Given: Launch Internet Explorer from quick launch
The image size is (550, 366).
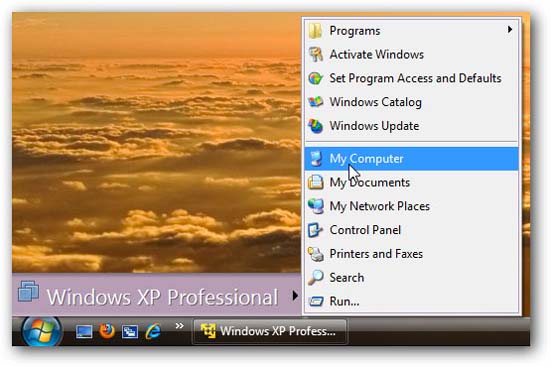Looking at the screenshot, I should click(153, 331).
